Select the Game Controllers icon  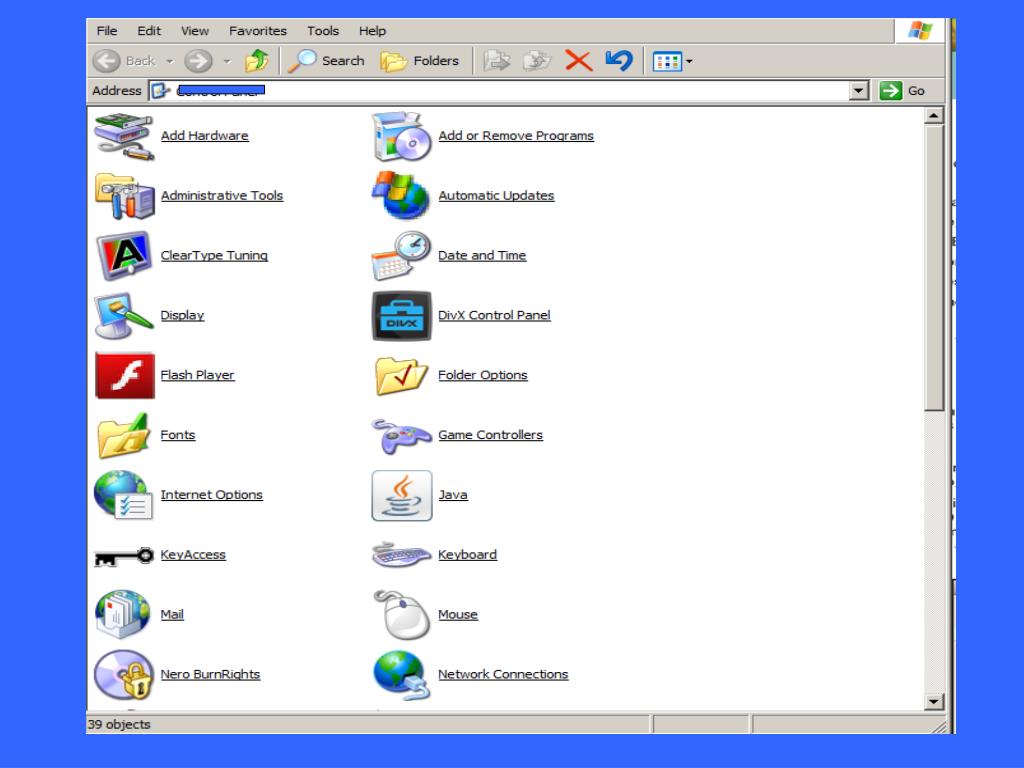click(x=402, y=436)
